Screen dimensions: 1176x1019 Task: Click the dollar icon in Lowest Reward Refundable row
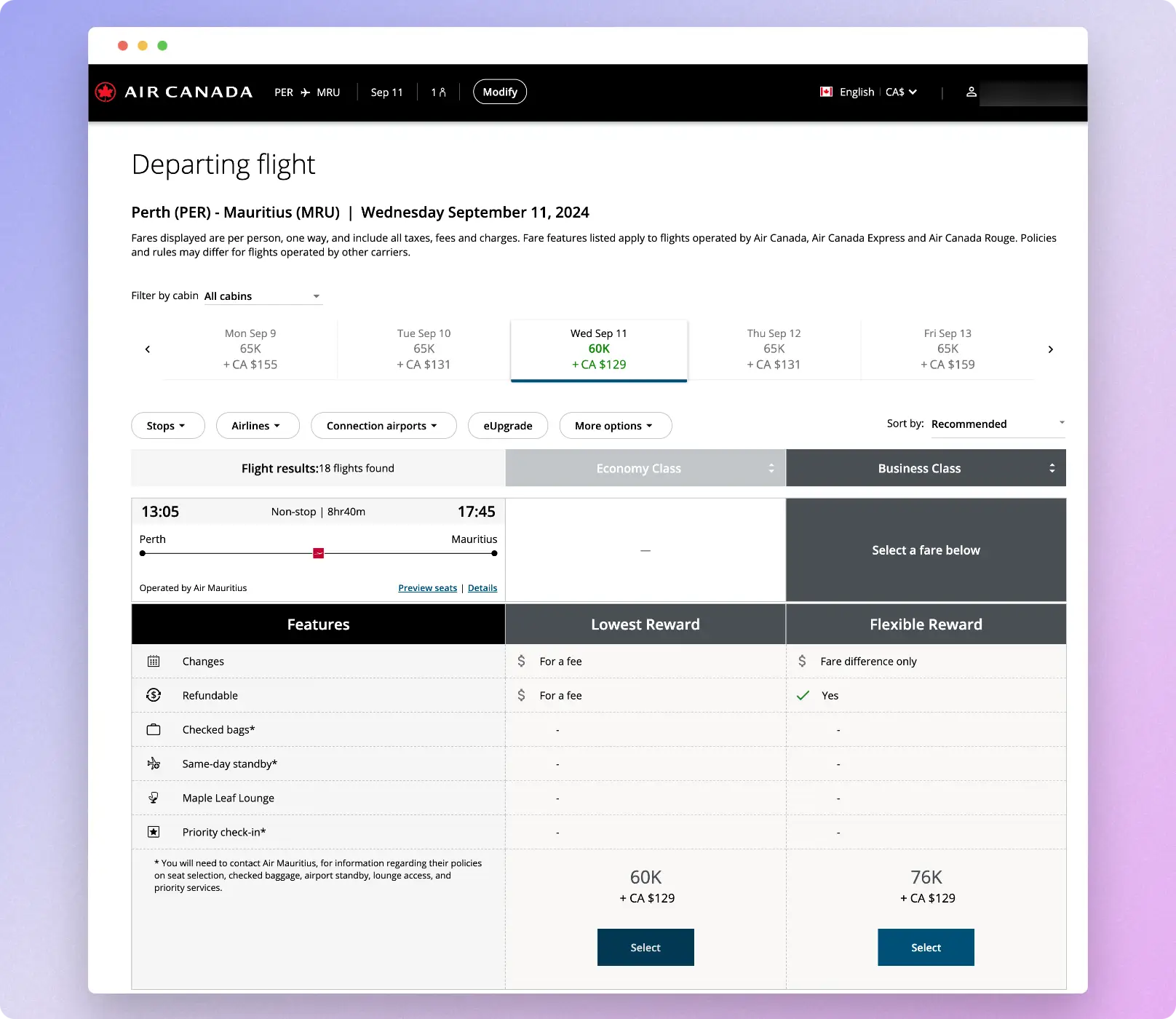click(x=521, y=695)
